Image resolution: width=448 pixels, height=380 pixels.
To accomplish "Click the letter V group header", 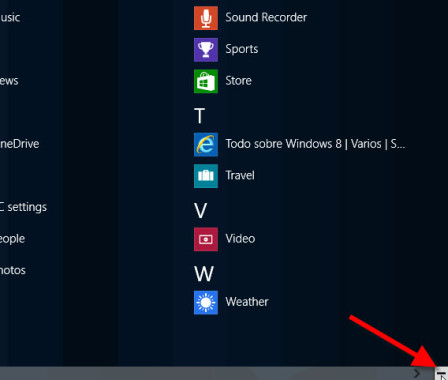I will 200,211.
